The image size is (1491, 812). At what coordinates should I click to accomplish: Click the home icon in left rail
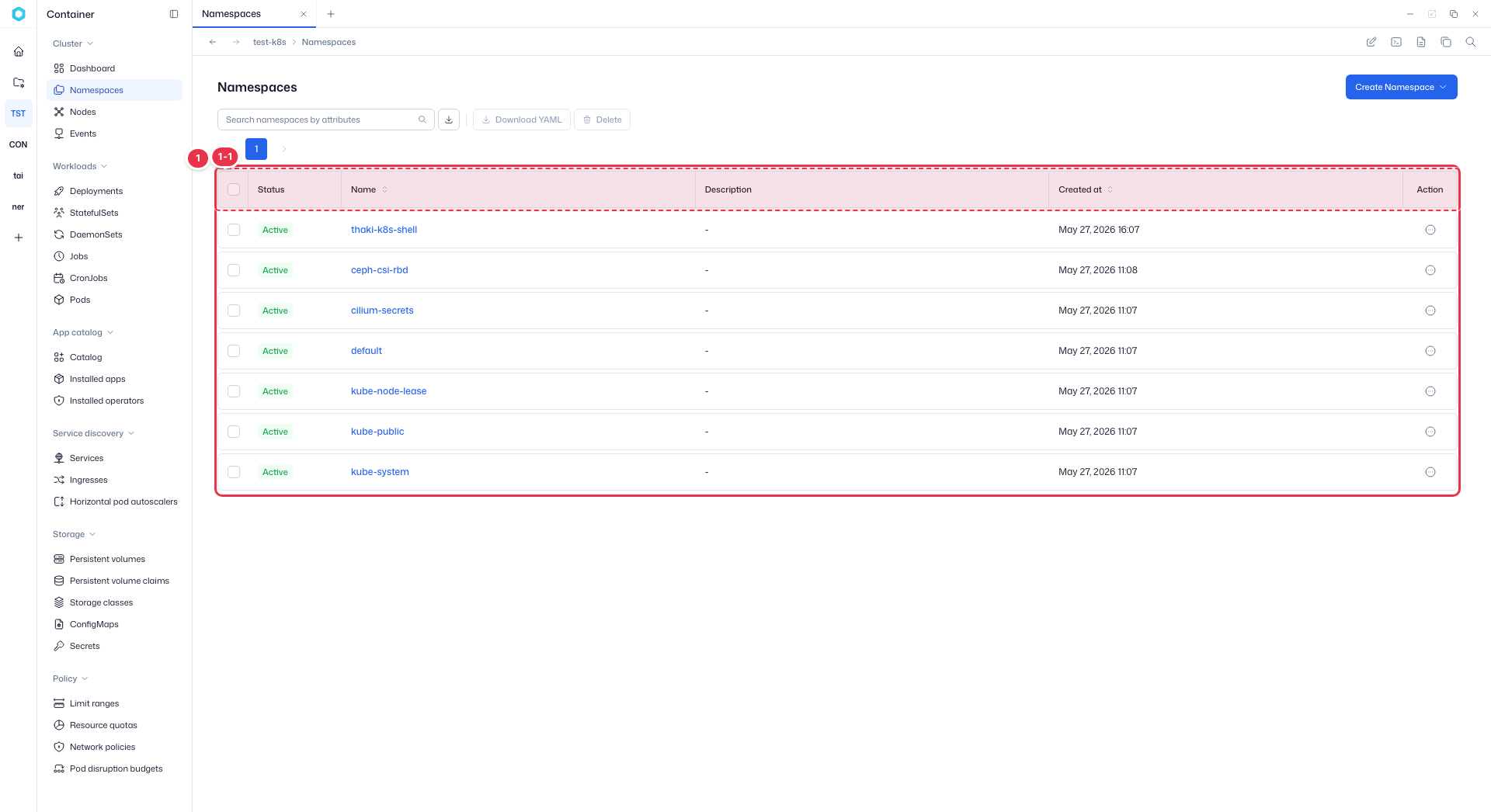[x=19, y=52]
